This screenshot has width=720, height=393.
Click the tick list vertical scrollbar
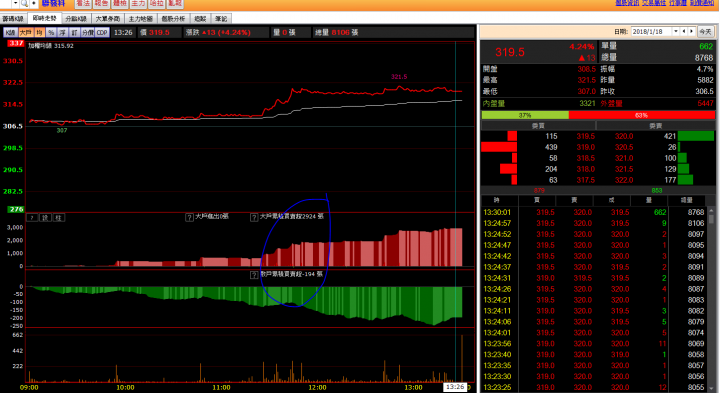[x=711, y=298]
